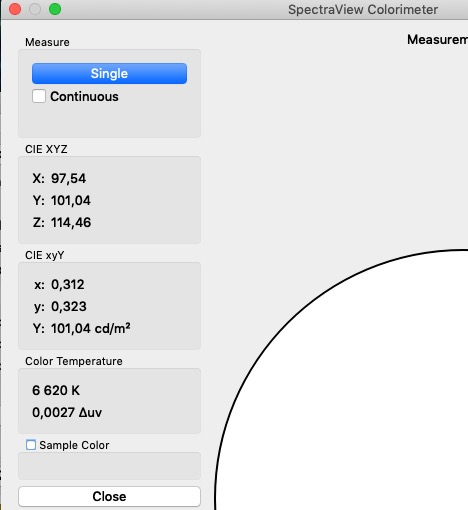Close the window with red button

15,9
